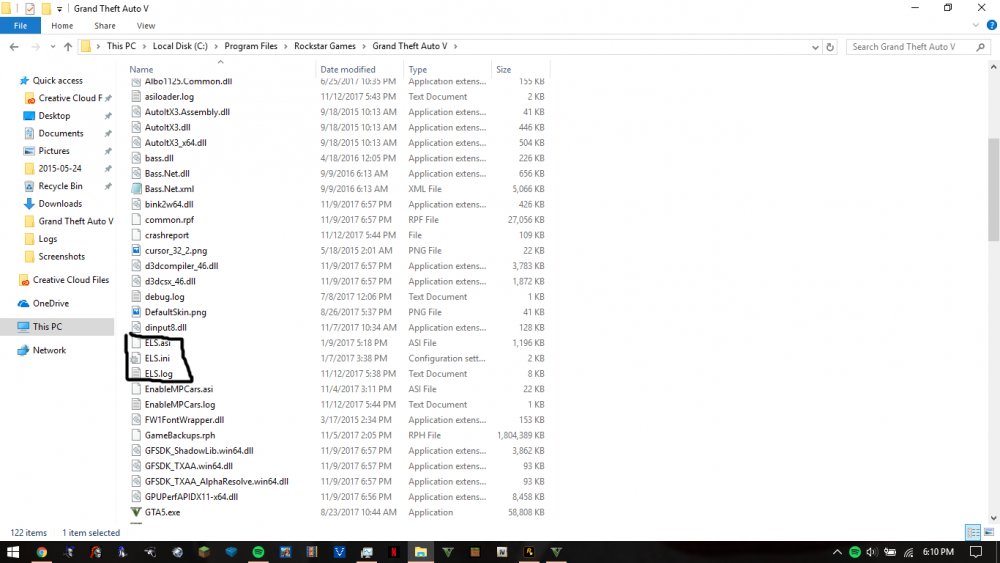The height and width of the screenshot is (563, 1000).
Task: Open the battery status tray icon
Action: coord(890,552)
